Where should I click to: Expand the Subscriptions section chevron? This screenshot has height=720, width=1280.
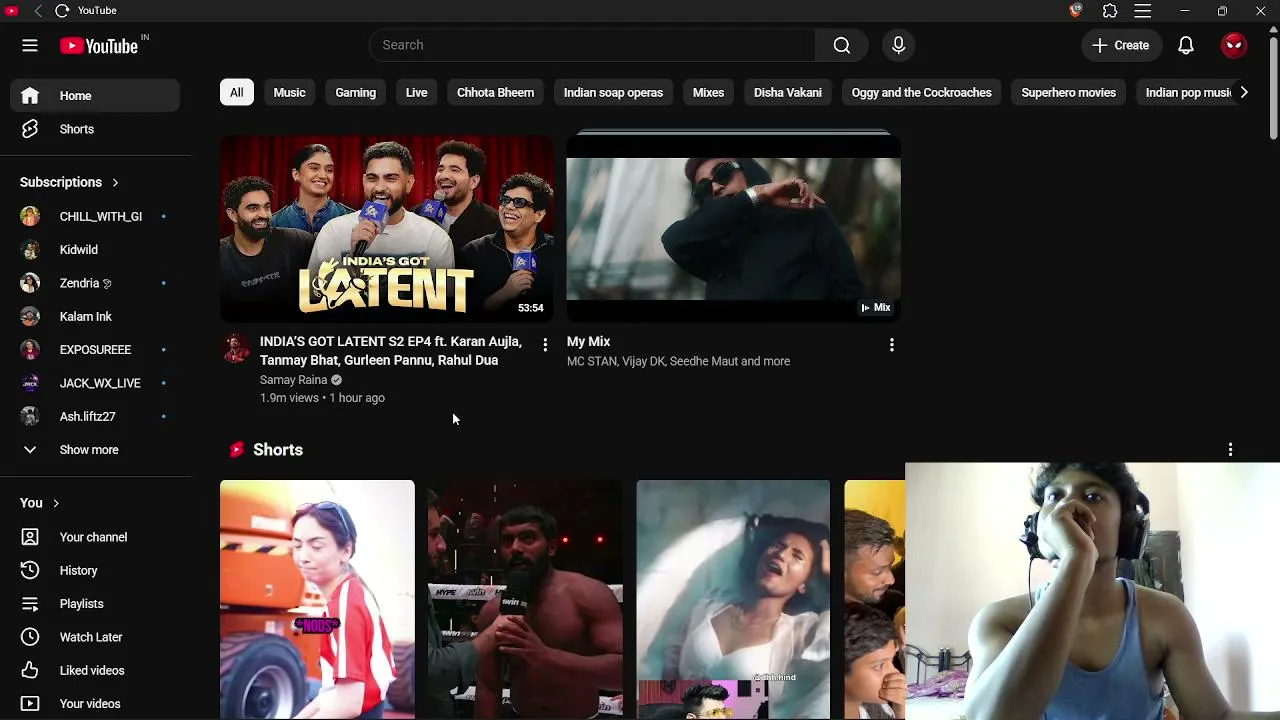tap(115, 182)
